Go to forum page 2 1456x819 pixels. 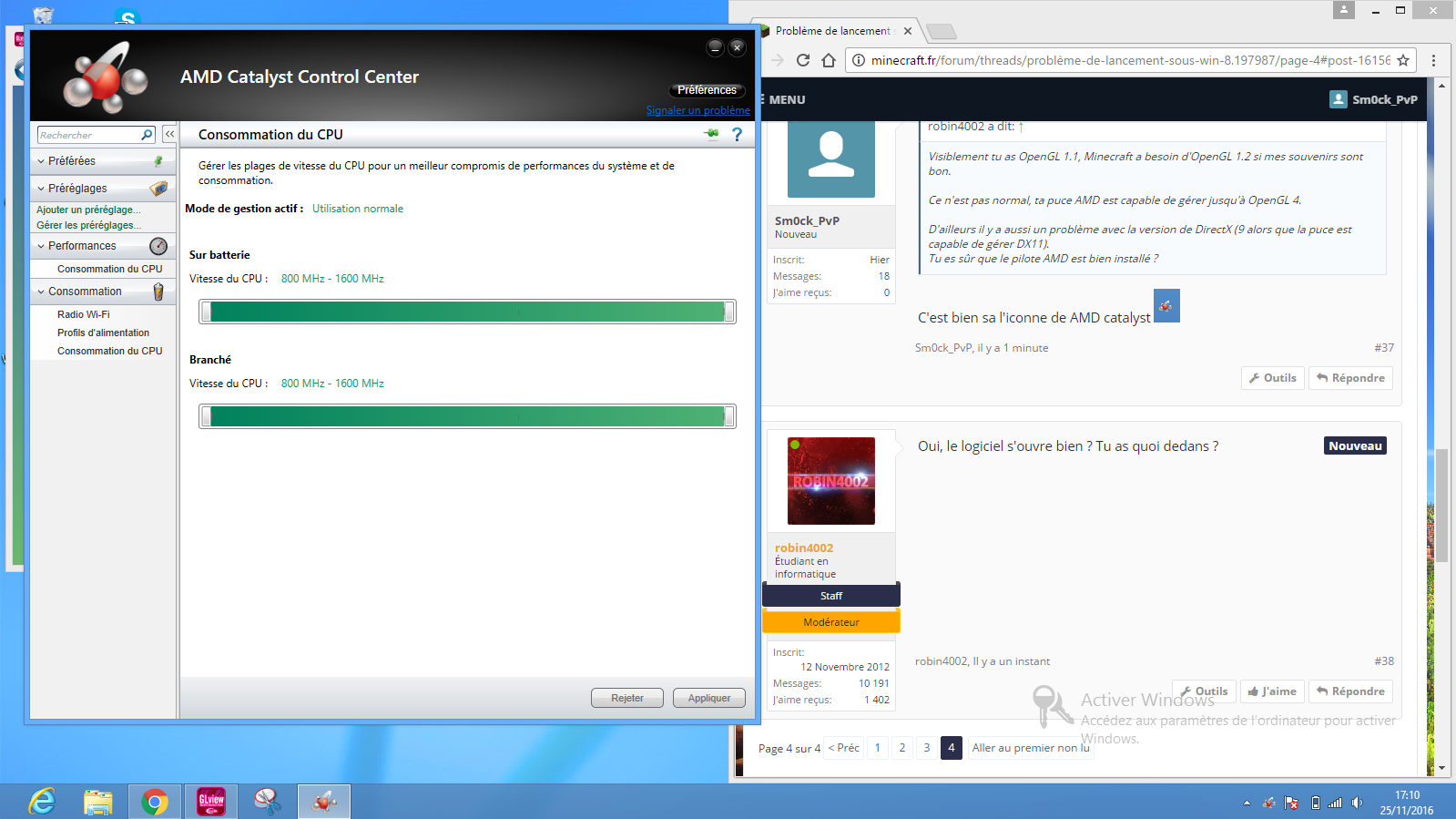pyautogui.click(x=902, y=748)
